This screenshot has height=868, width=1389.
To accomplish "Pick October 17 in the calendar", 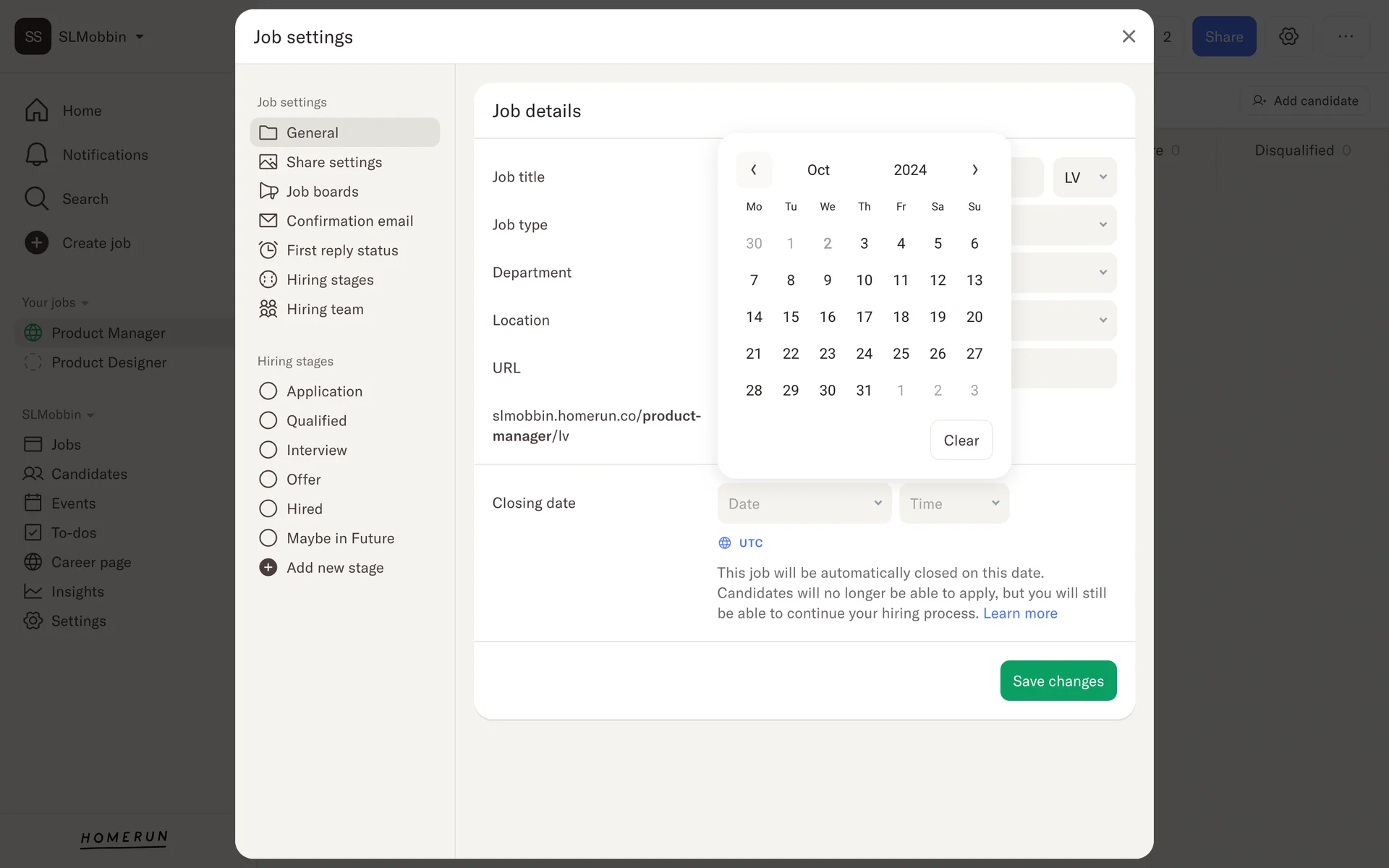I will [x=864, y=317].
